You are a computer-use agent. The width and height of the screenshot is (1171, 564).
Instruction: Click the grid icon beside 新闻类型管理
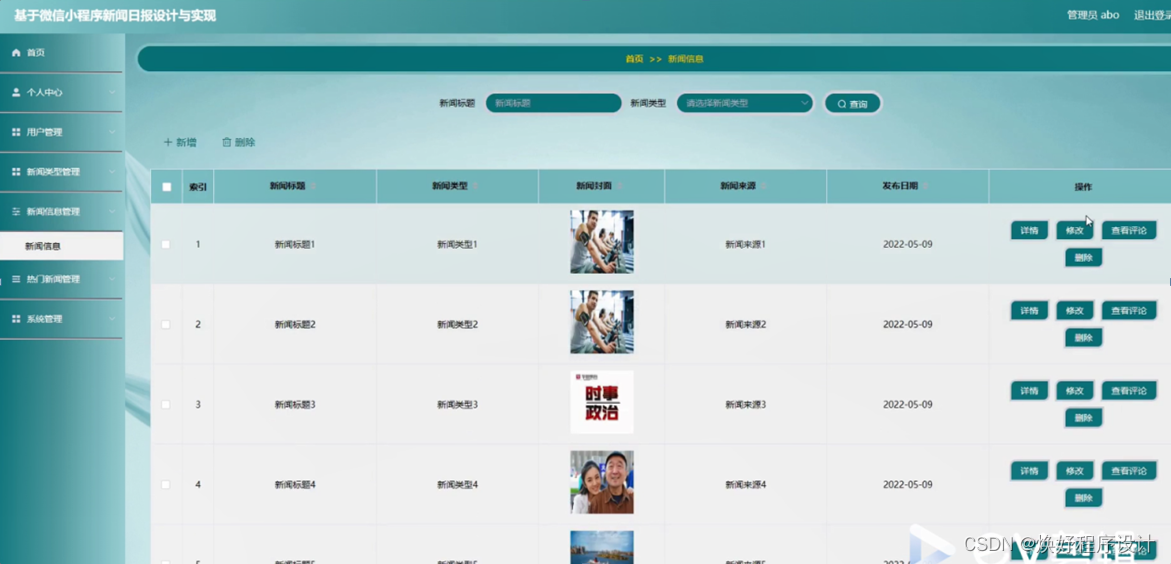click(16, 171)
